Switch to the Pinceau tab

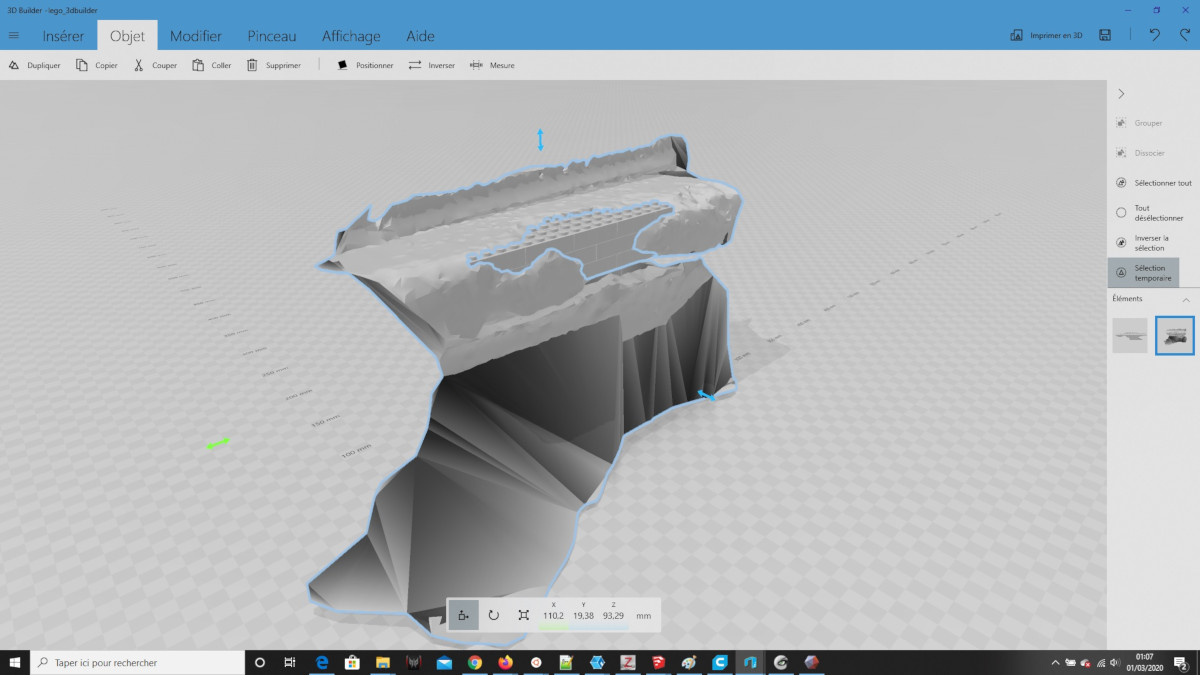click(272, 36)
